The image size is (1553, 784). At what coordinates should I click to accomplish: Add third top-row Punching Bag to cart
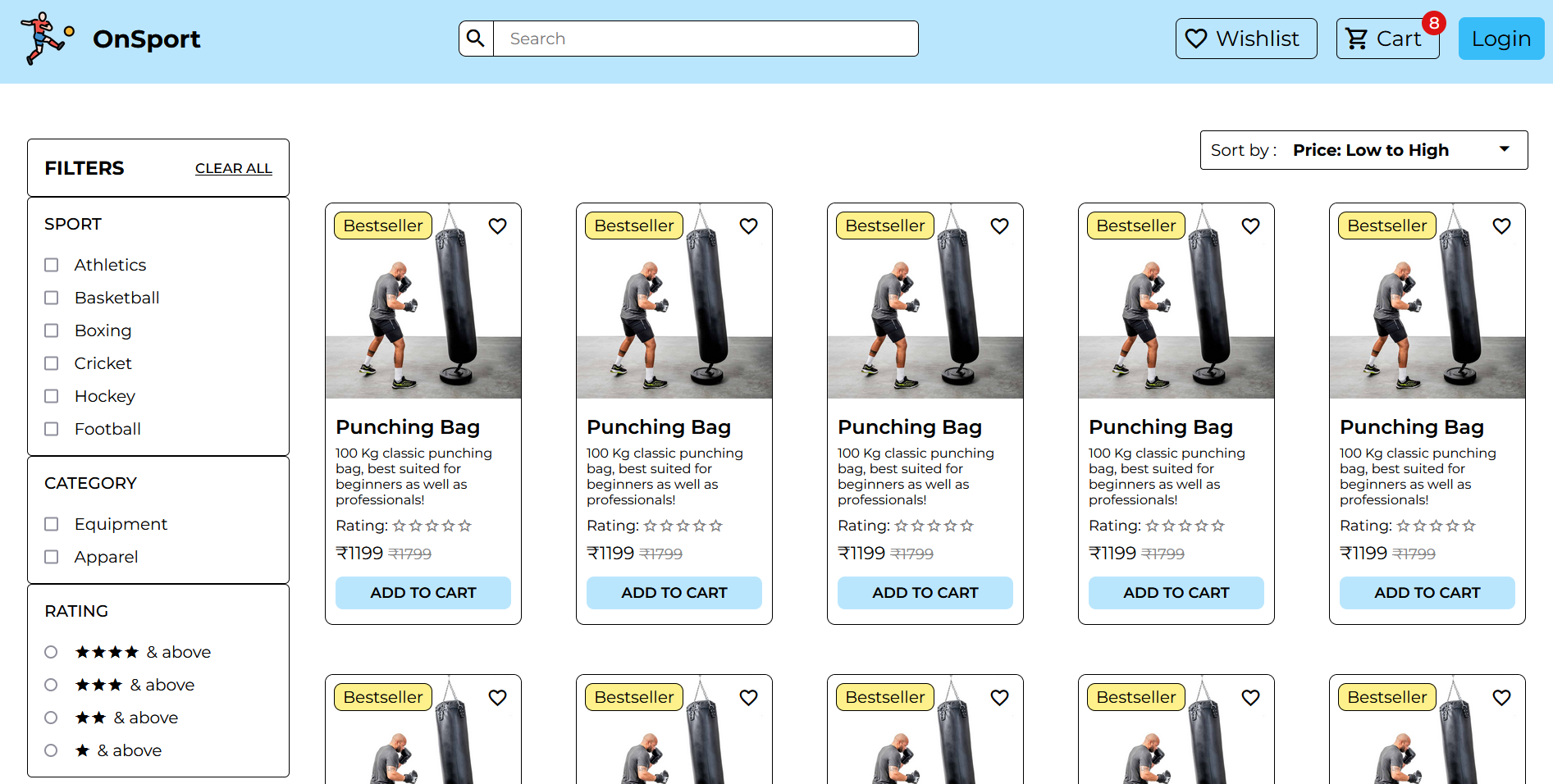(x=925, y=593)
